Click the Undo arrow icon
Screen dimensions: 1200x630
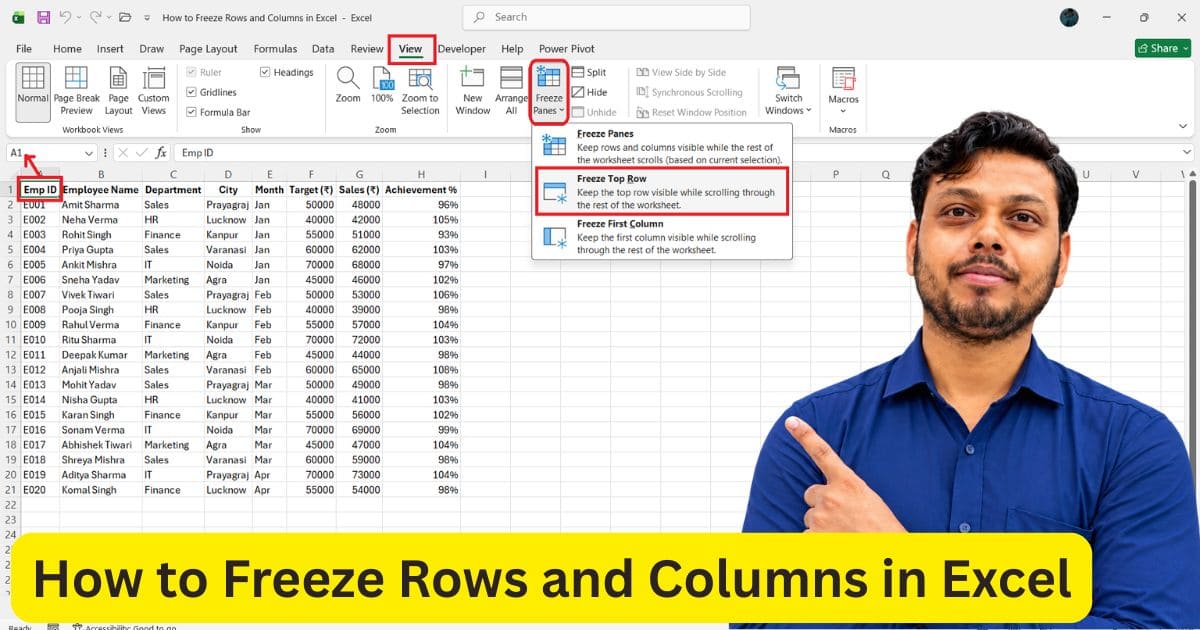coord(65,17)
